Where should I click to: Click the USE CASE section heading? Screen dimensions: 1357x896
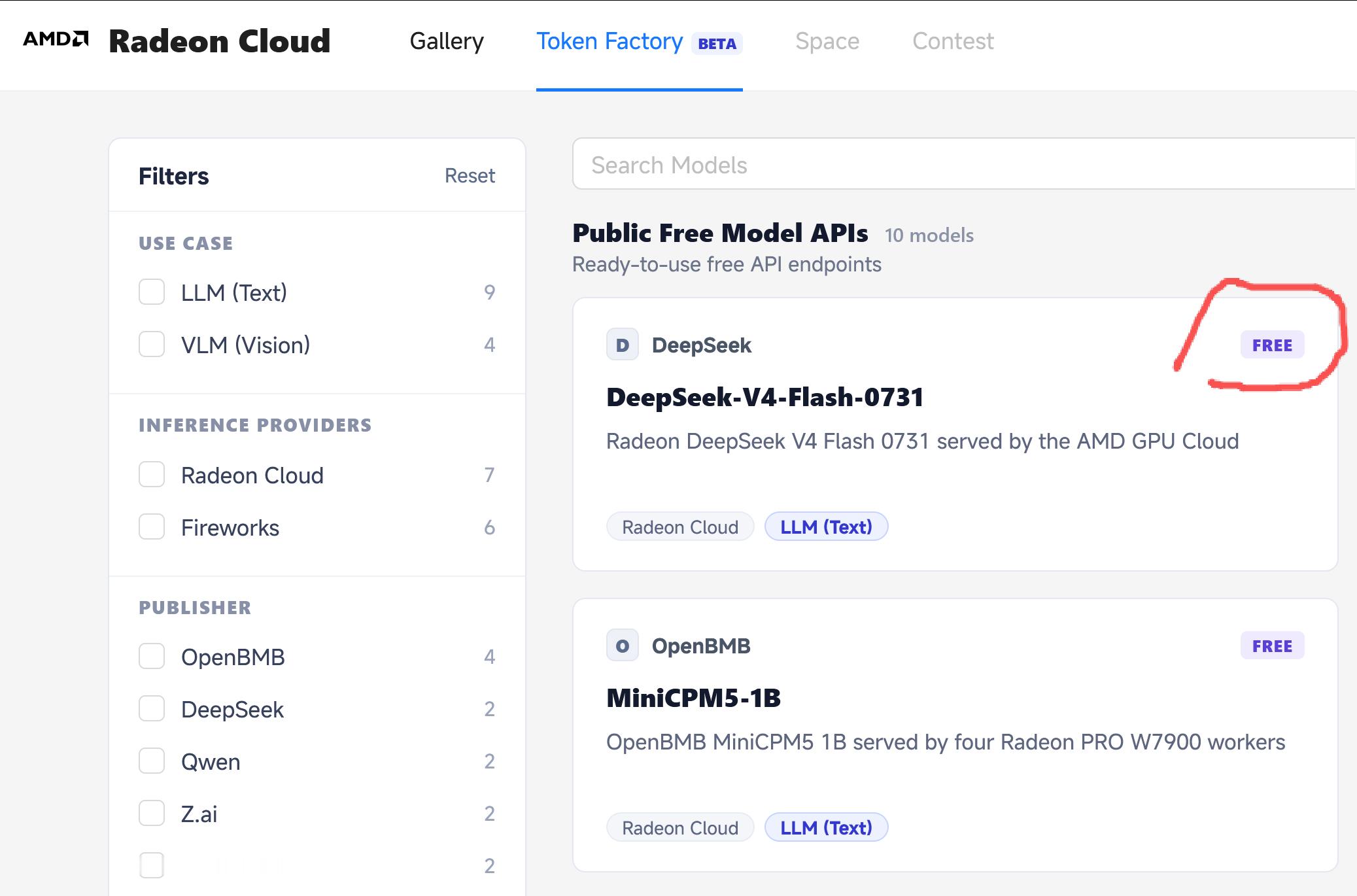pyautogui.click(x=186, y=243)
